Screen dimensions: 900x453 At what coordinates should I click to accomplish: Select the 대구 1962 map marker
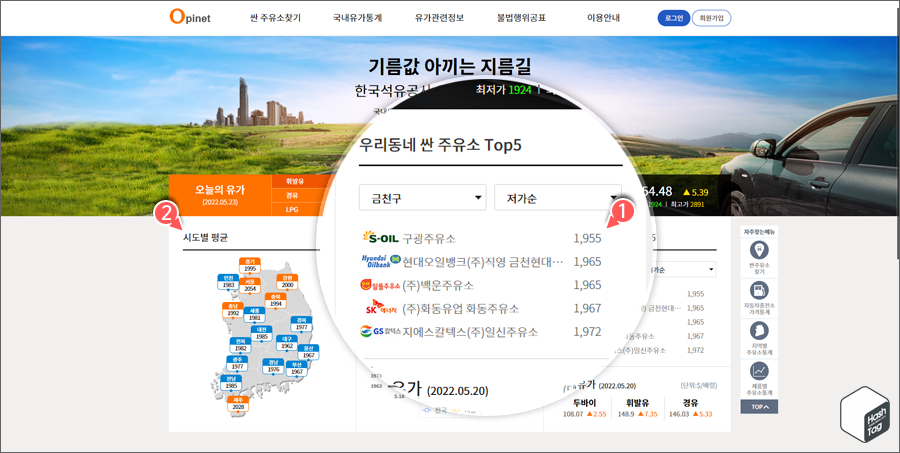tap(287, 343)
